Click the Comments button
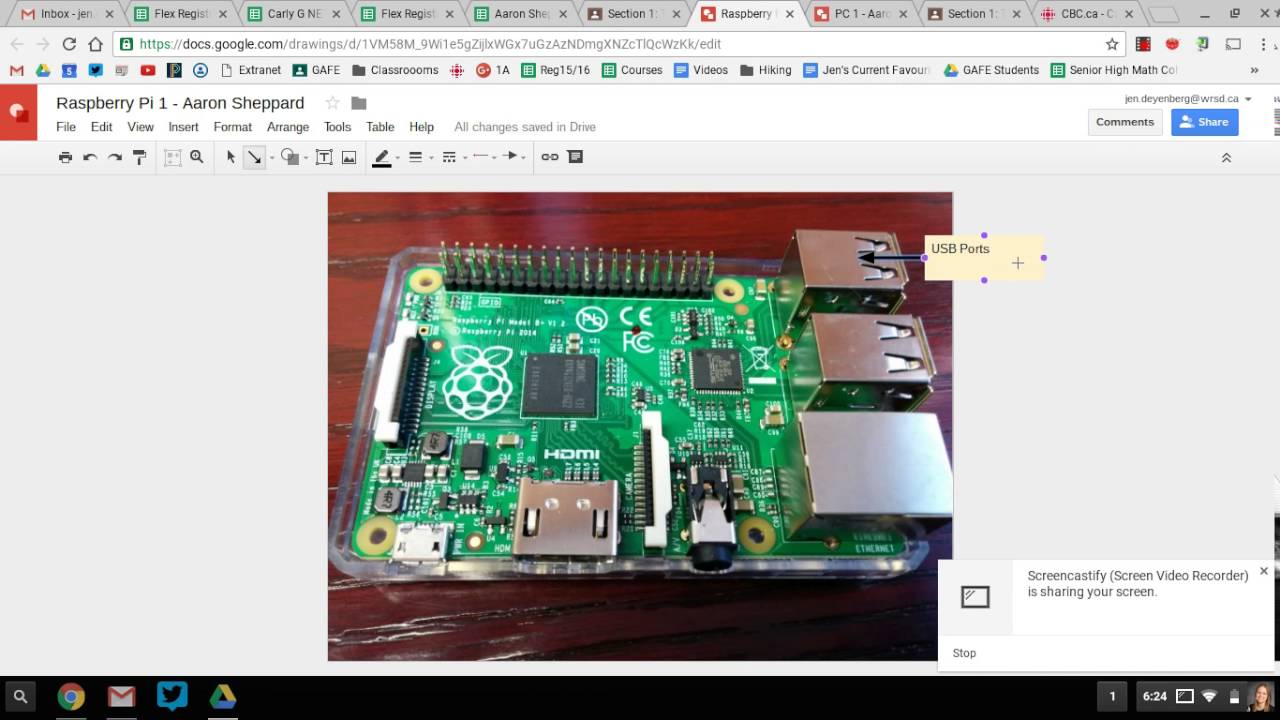Screen dimensions: 1280x720 pos(1125,122)
